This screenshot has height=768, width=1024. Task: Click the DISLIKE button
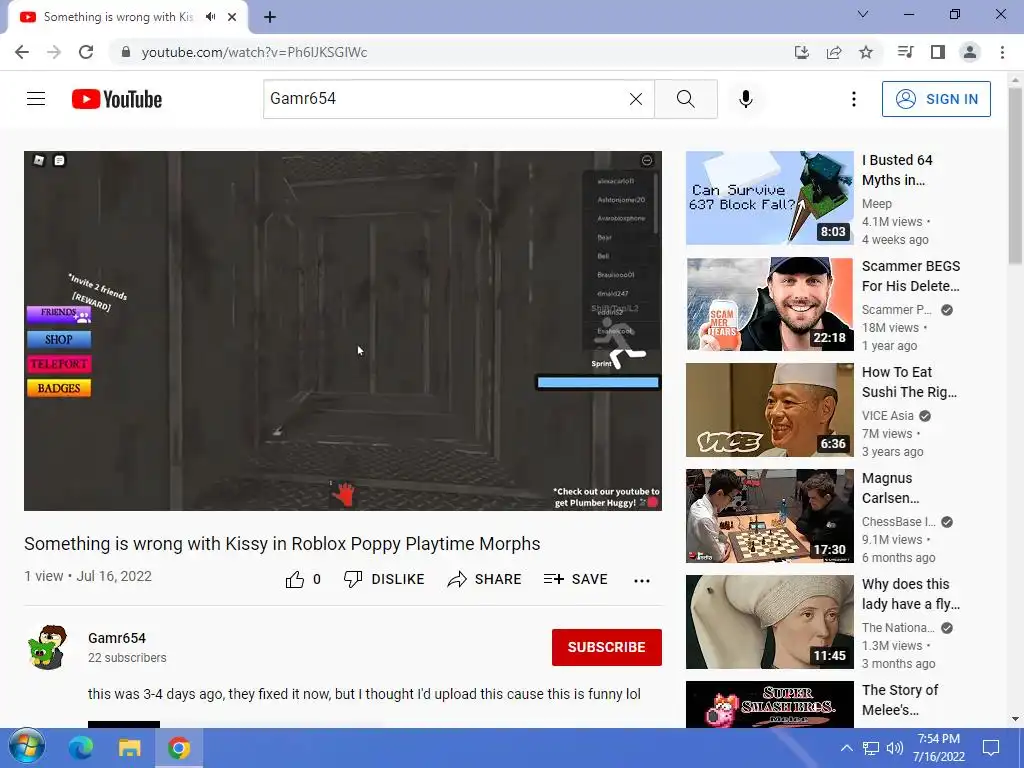384,579
